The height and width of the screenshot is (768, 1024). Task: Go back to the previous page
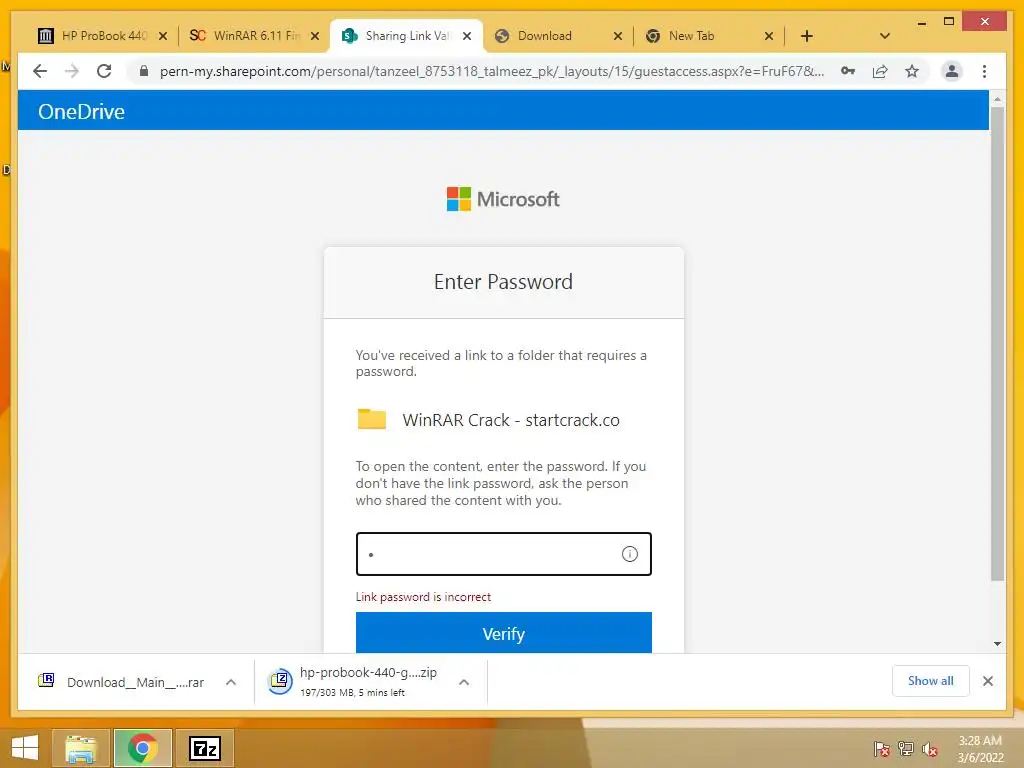[40, 71]
